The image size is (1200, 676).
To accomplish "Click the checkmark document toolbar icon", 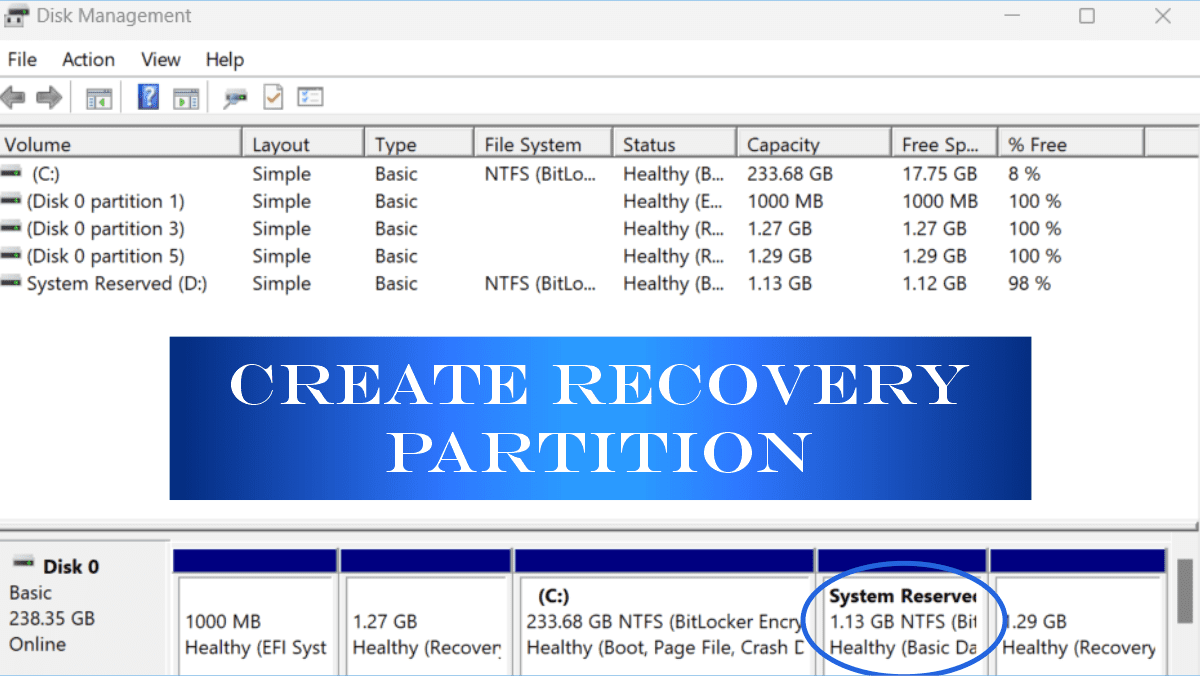I will 270,96.
